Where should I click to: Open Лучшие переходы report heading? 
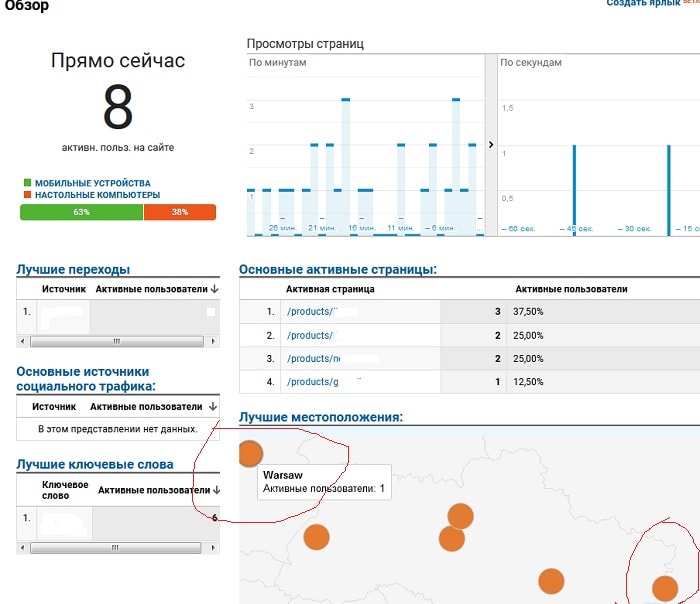point(73,269)
